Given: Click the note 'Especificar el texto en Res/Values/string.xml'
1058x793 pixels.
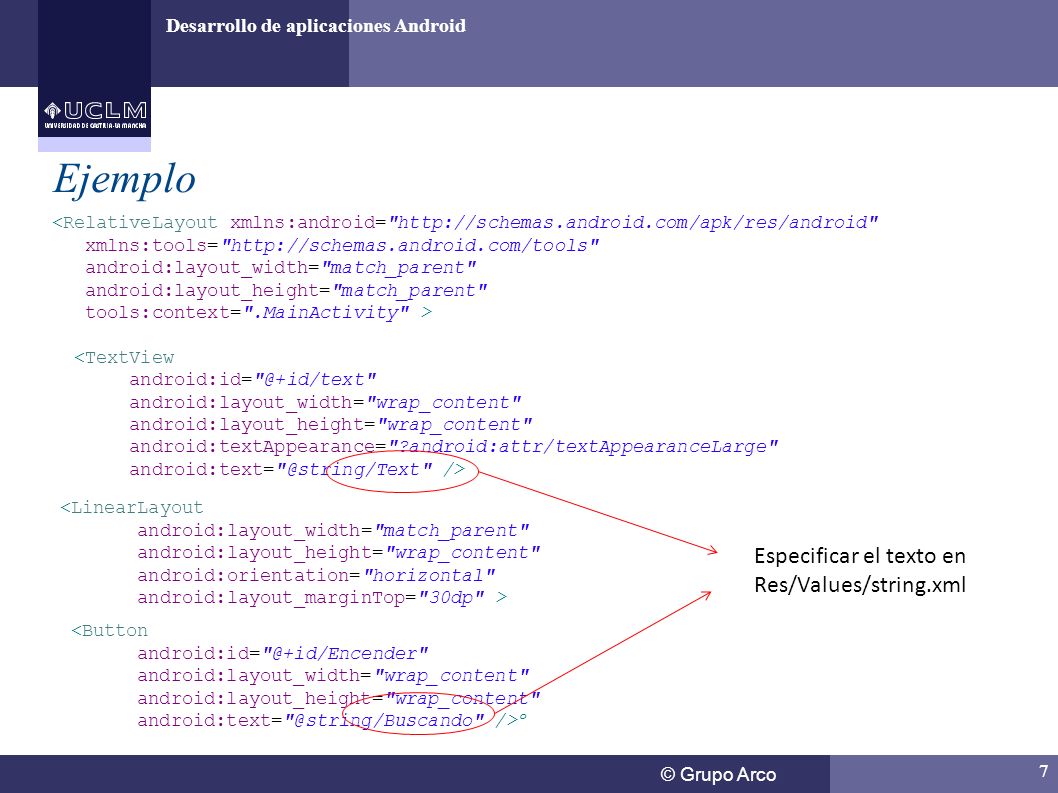Looking at the screenshot, I should coord(860,570).
